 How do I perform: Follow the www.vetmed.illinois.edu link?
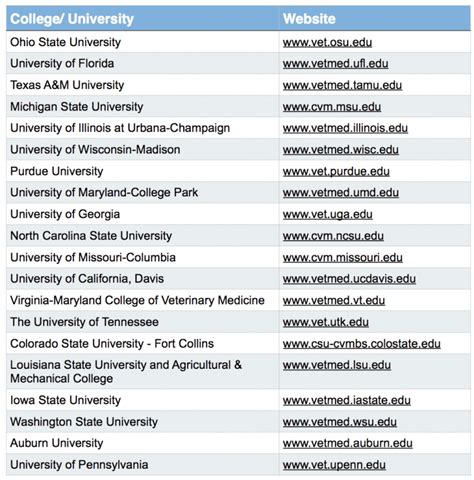point(345,128)
